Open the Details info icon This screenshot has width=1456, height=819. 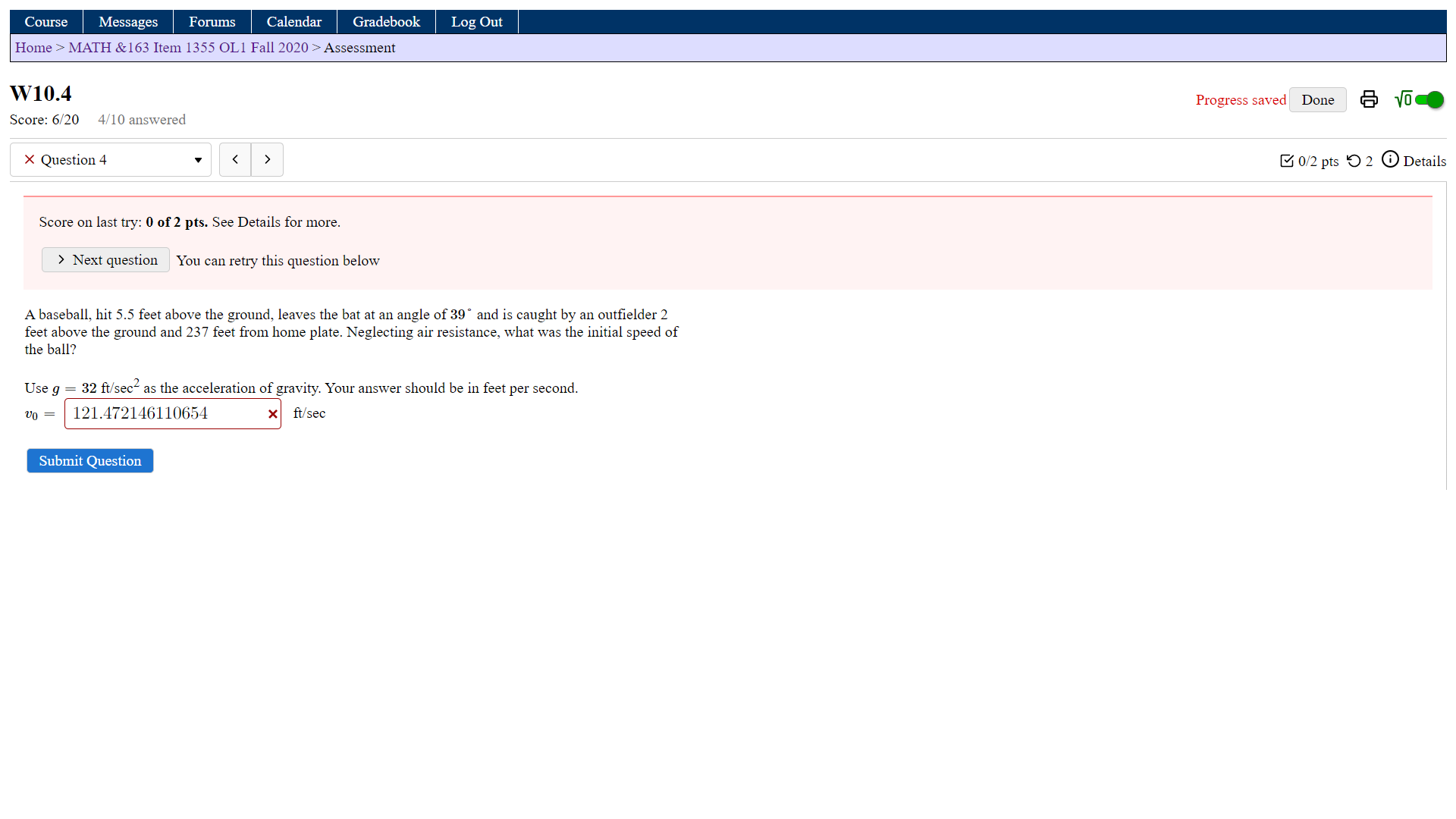pyautogui.click(x=1390, y=159)
